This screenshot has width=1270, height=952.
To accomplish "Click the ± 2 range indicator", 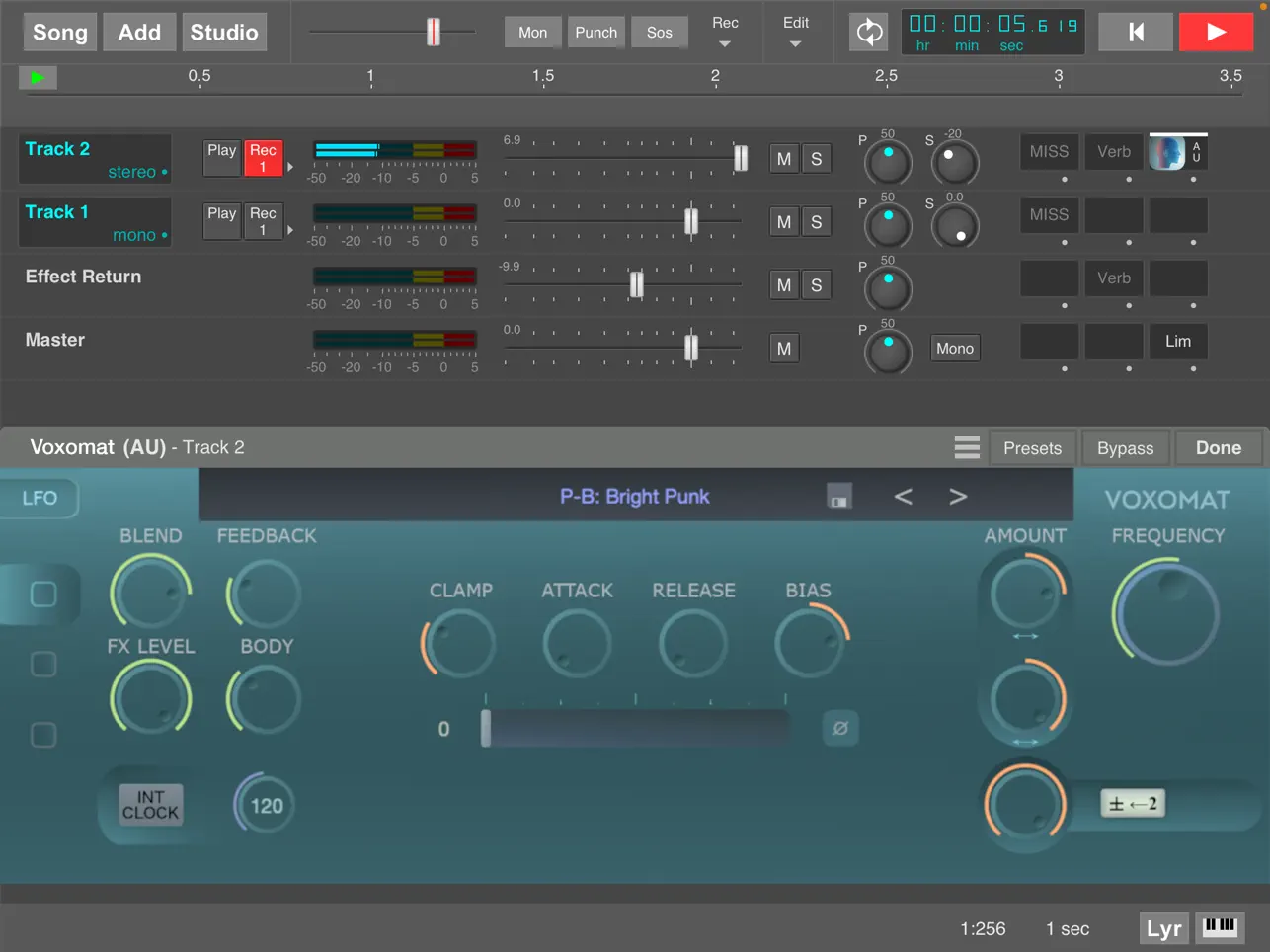I will 1133,804.
